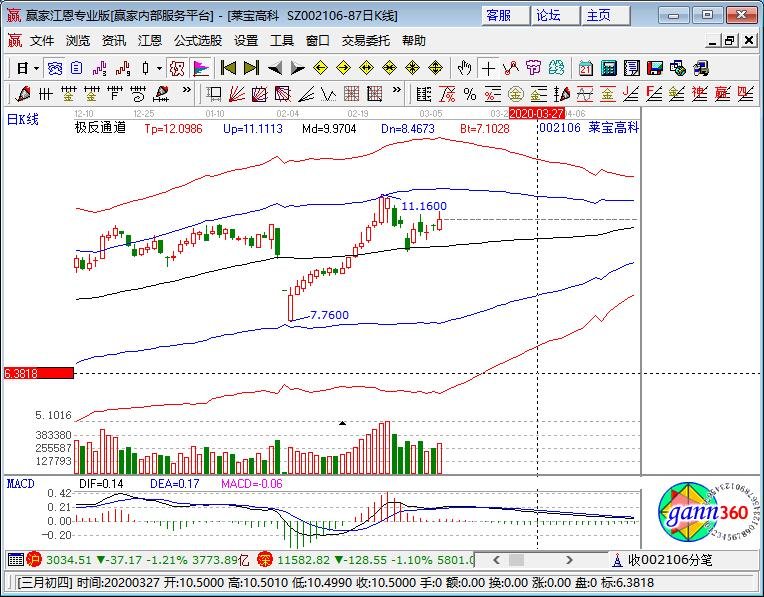Open the 江恩 menu
This screenshot has width=764, height=597.
[x=150, y=41]
